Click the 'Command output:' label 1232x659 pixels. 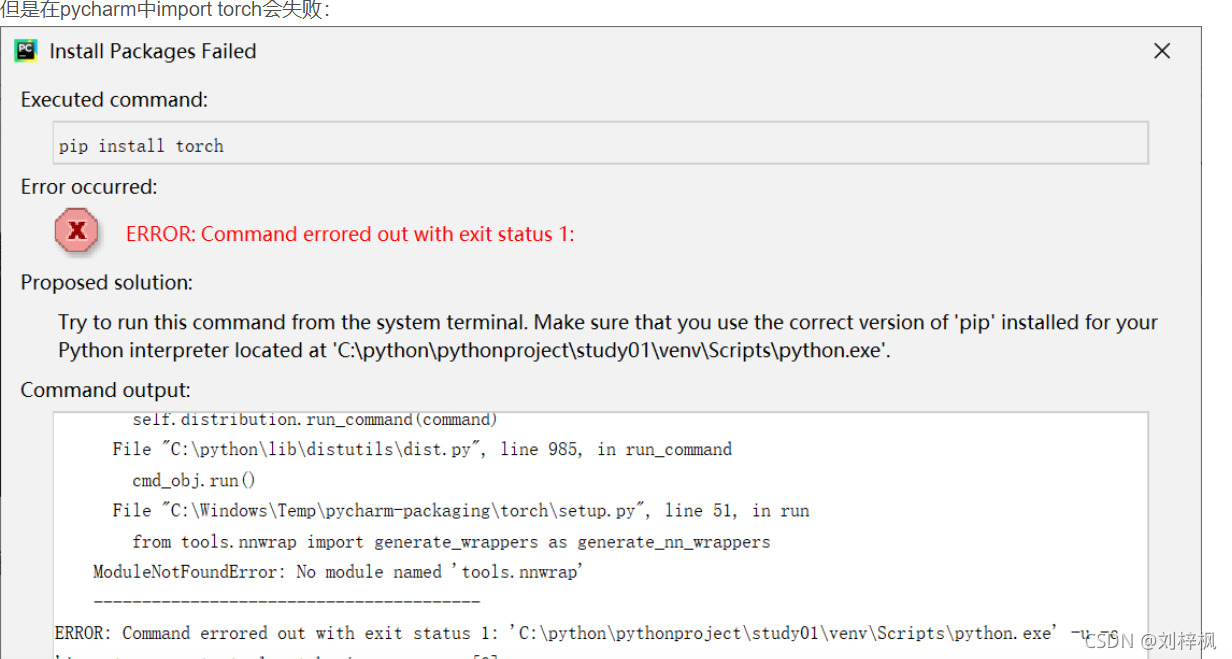[x=105, y=390]
